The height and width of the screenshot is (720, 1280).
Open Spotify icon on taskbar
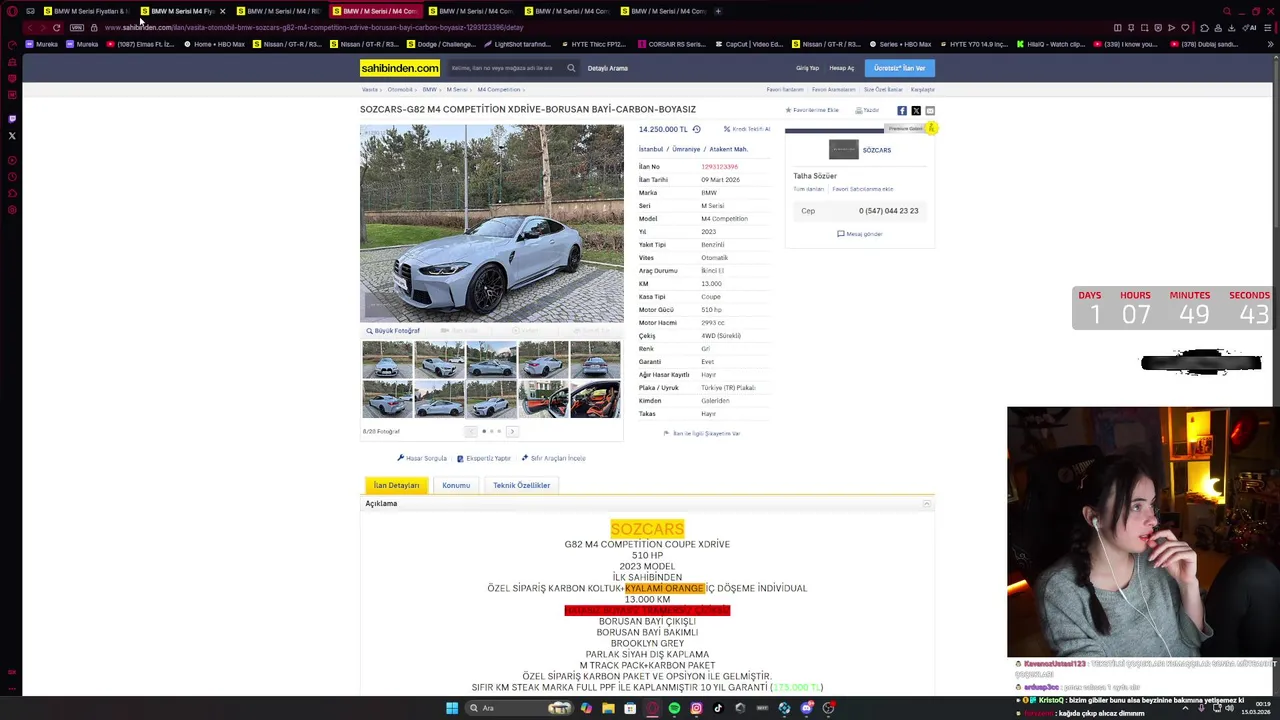[x=674, y=708]
